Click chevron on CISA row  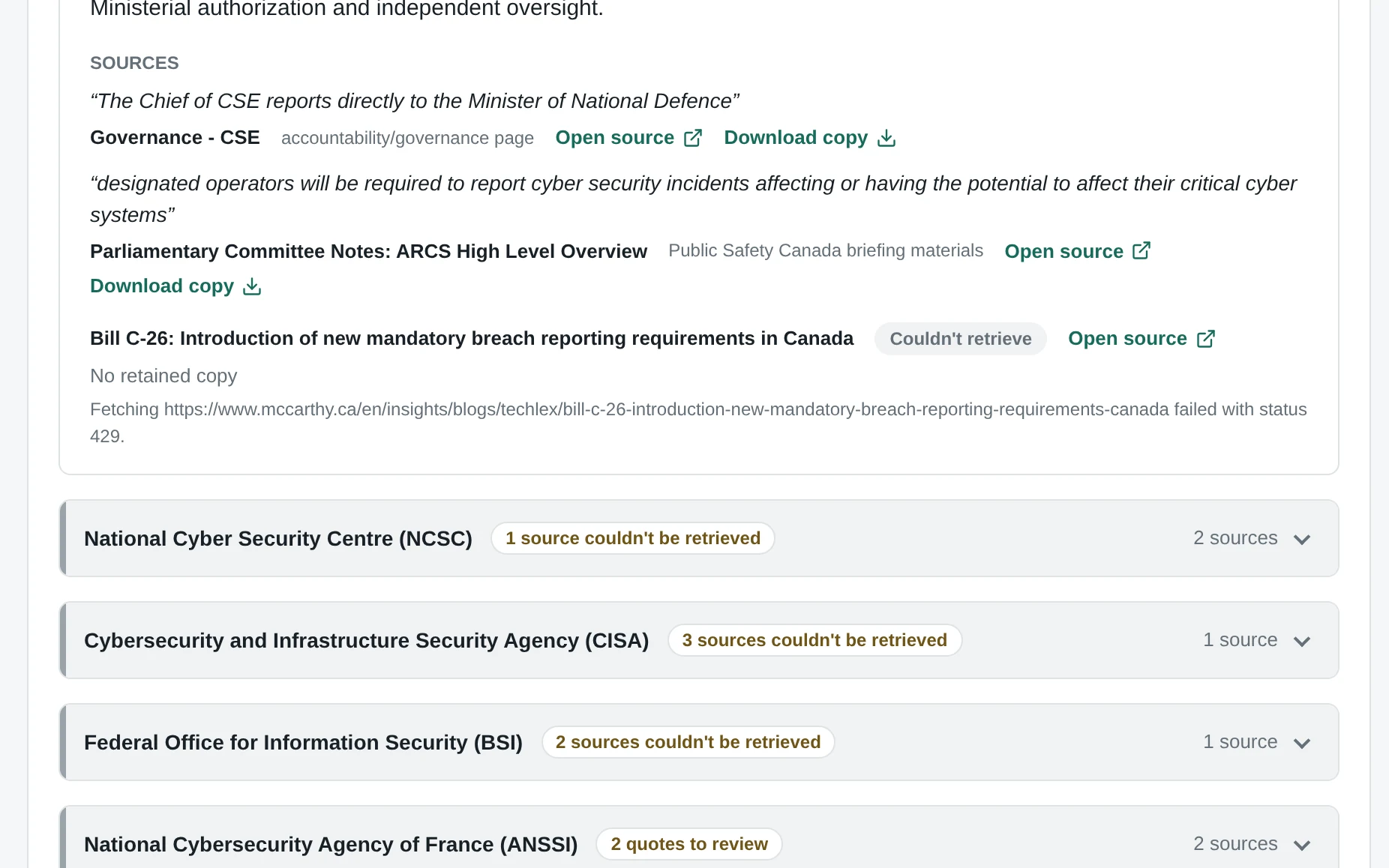[1302, 641]
